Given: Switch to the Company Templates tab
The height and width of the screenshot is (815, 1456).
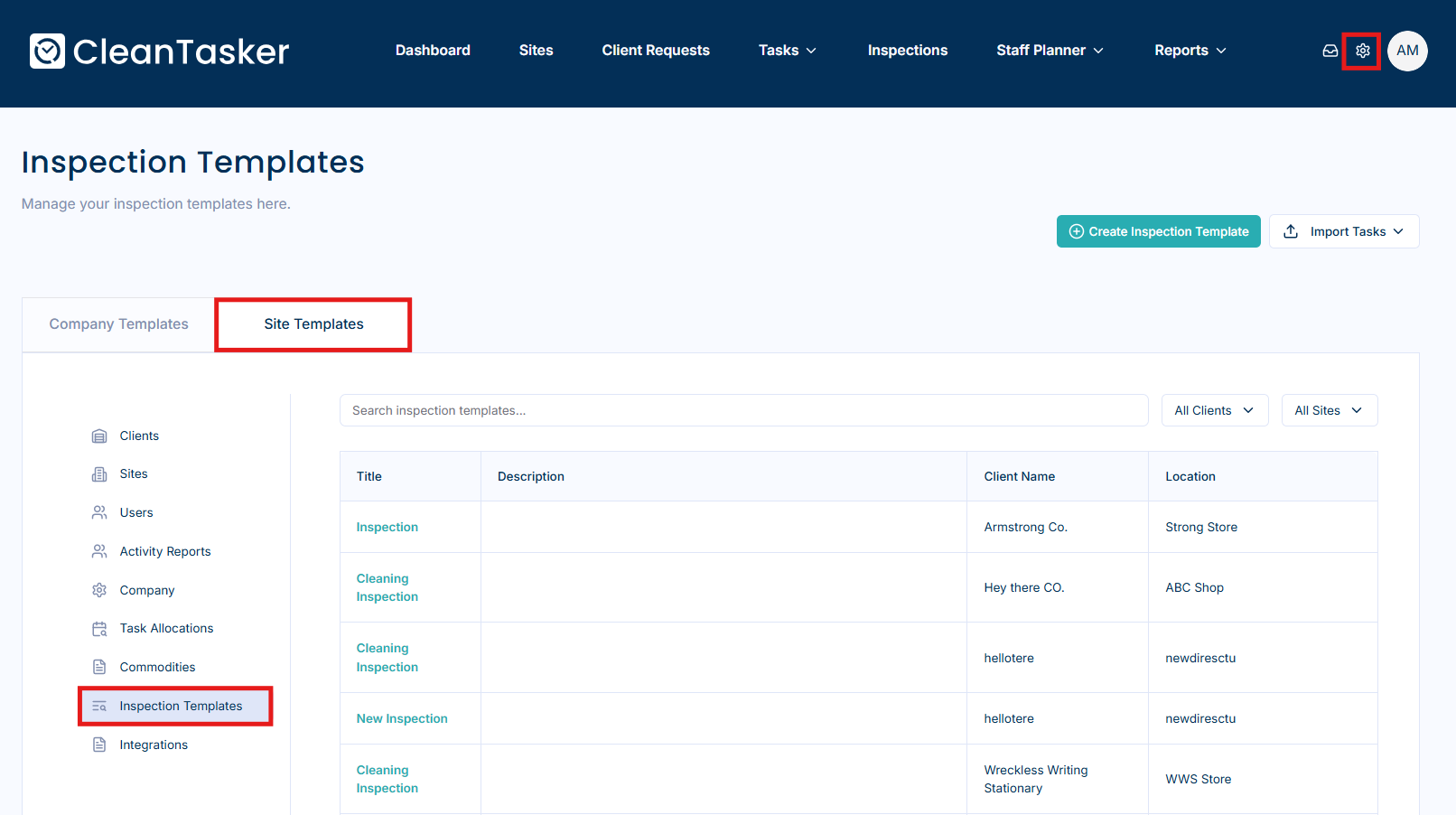Looking at the screenshot, I should point(118,324).
